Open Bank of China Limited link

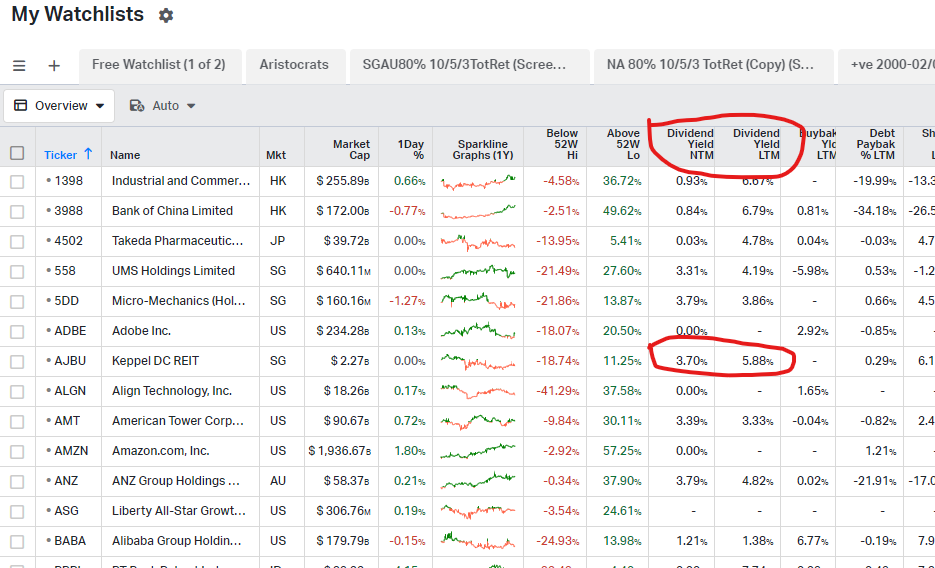172,210
